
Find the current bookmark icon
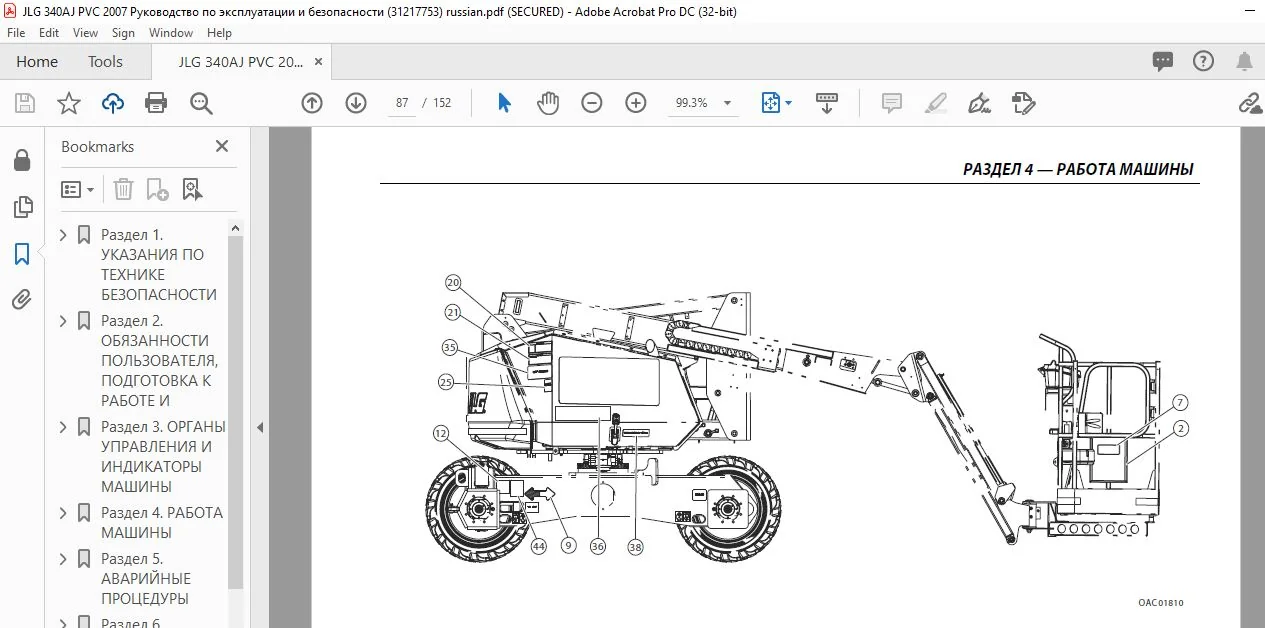click(192, 189)
